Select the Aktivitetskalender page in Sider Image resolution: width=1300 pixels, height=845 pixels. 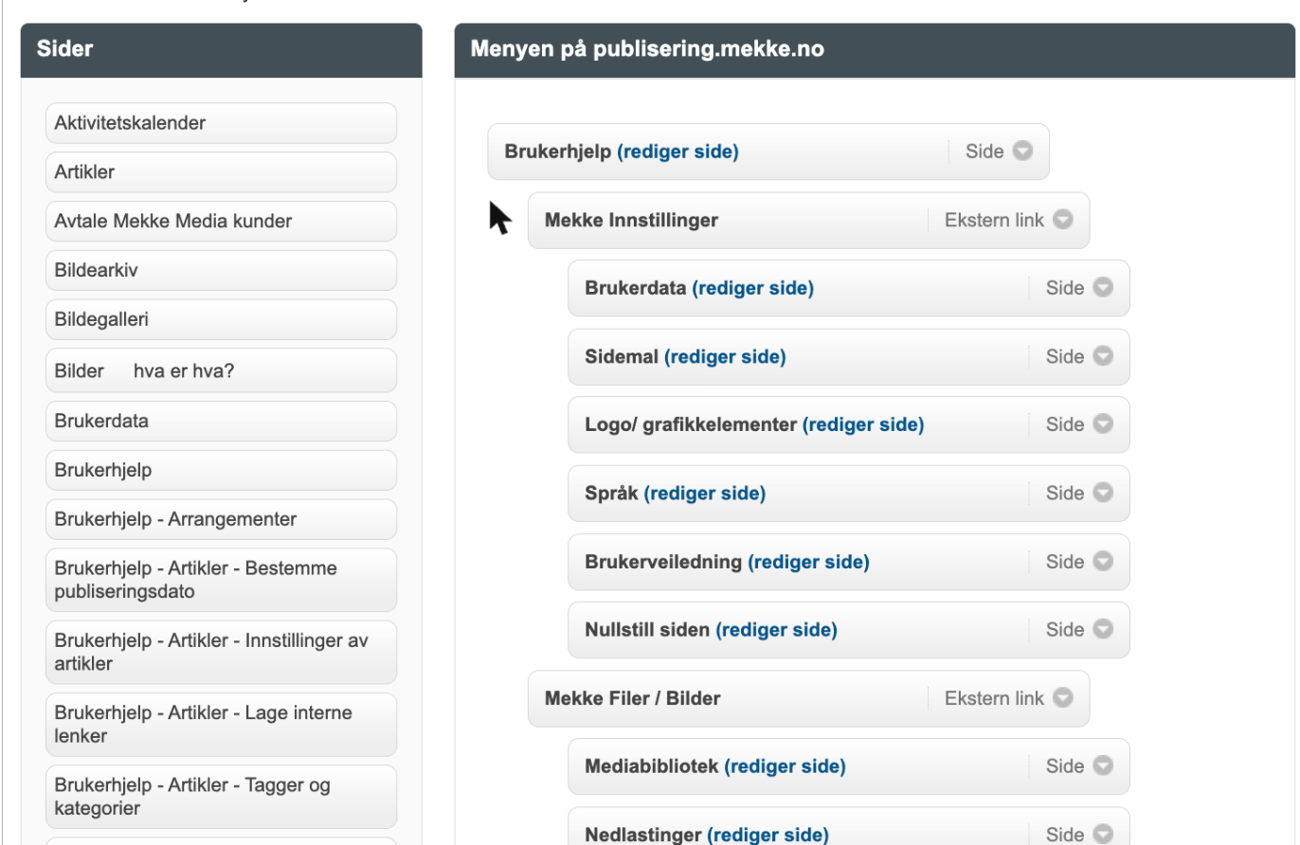tap(221, 123)
